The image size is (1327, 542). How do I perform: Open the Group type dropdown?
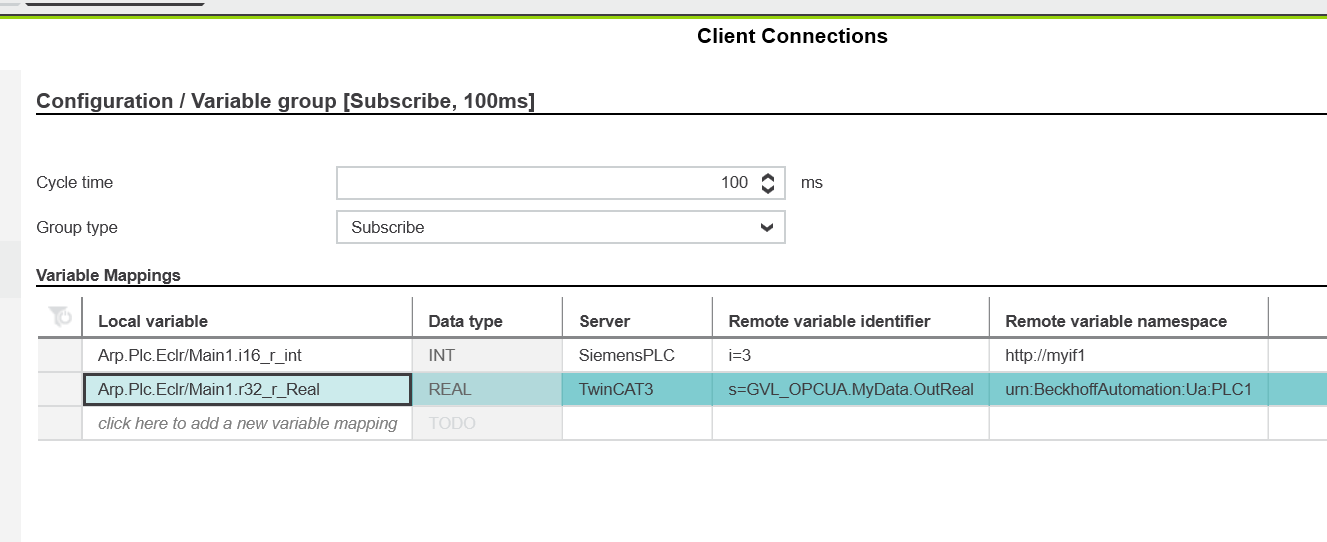561,227
